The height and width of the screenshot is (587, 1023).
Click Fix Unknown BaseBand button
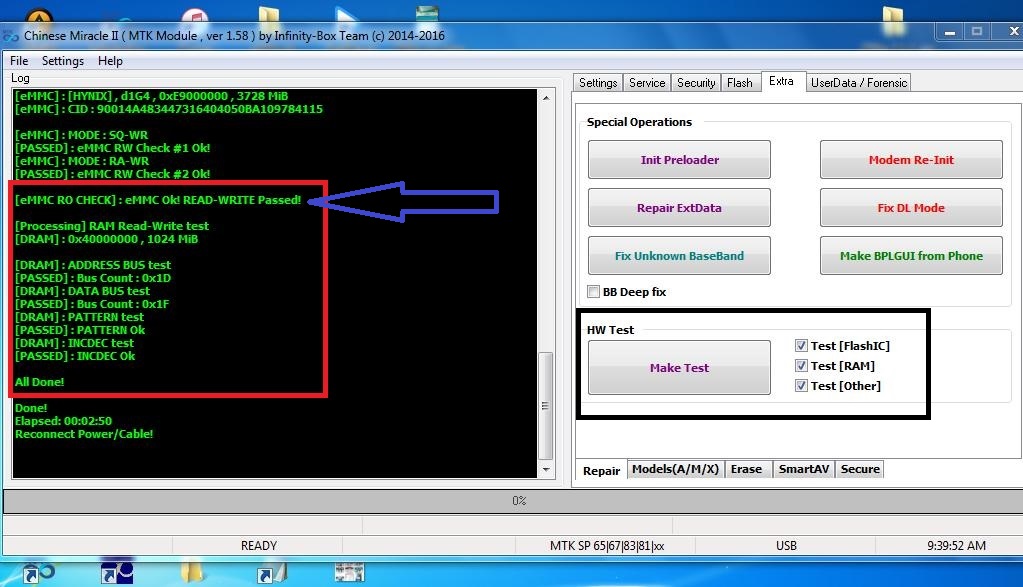pos(679,256)
